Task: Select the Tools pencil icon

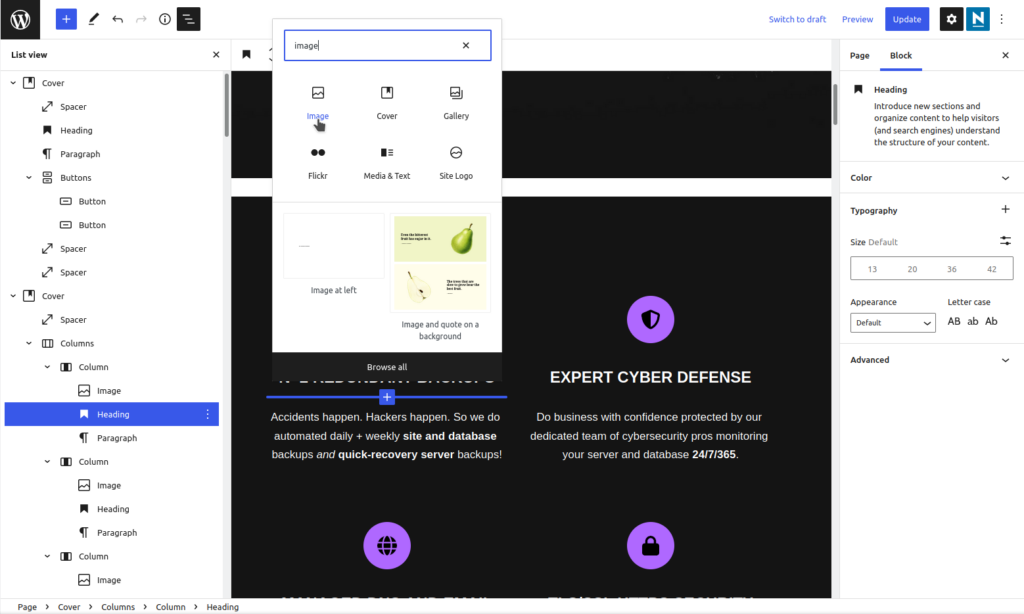Action: [x=93, y=19]
